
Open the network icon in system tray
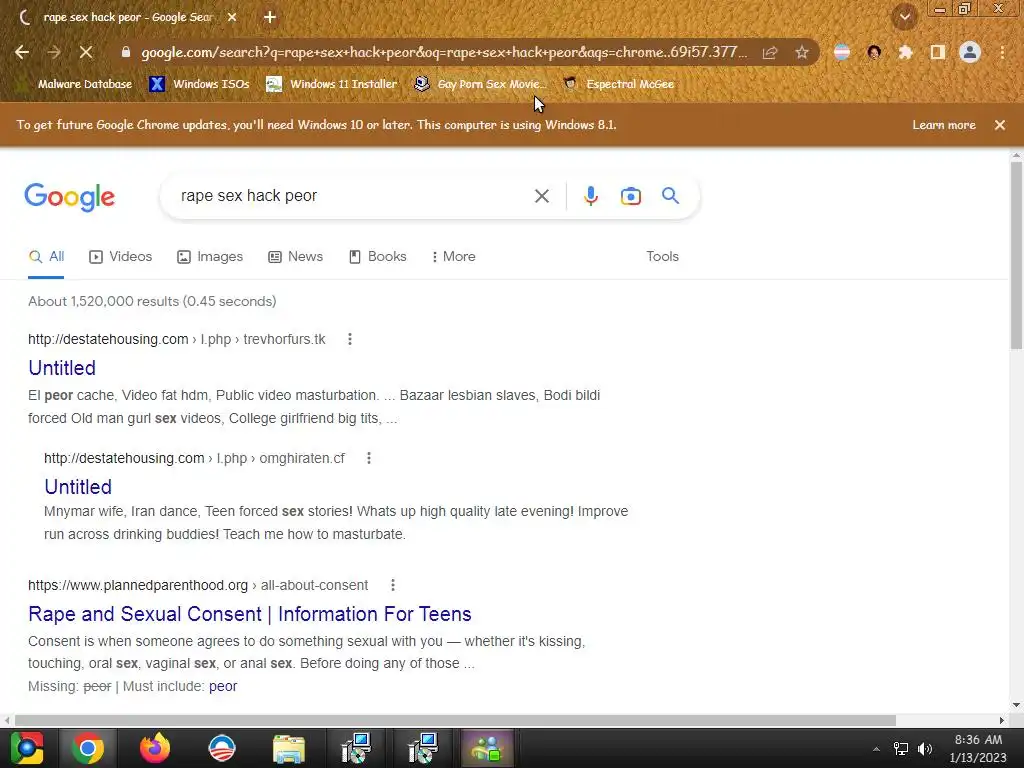[901, 748]
